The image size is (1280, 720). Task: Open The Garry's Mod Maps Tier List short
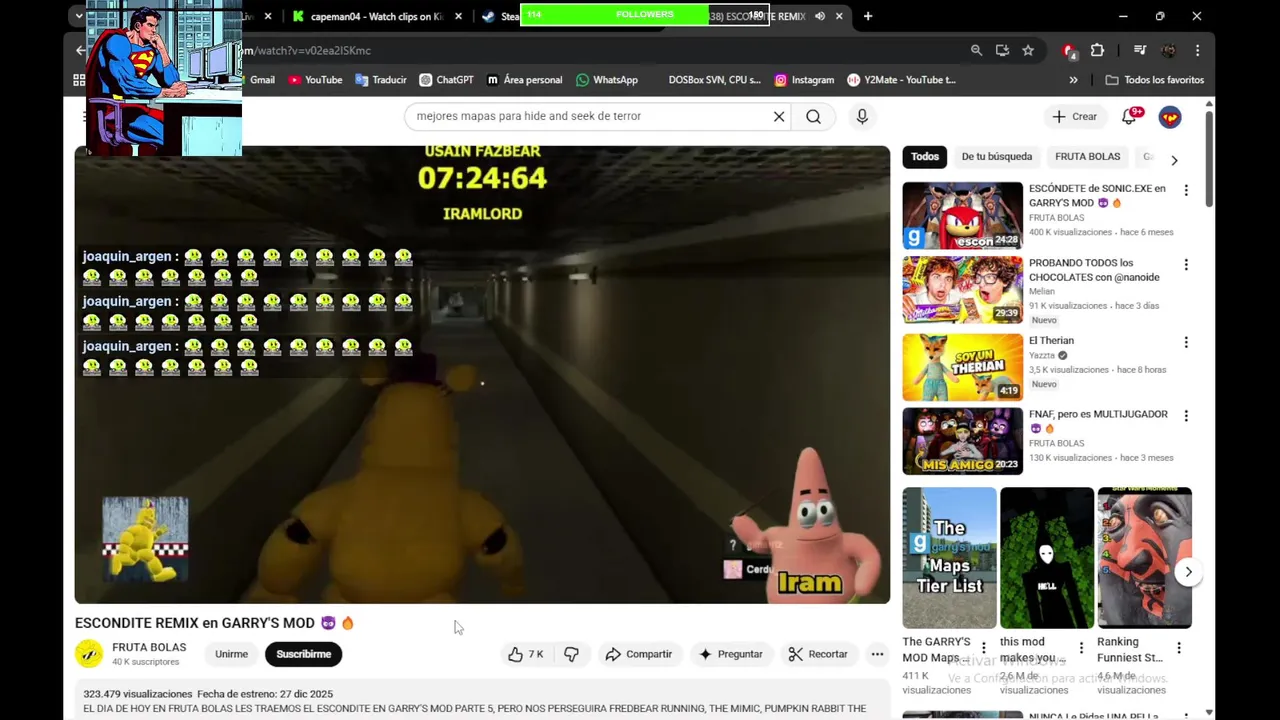click(x=949, y=558)
